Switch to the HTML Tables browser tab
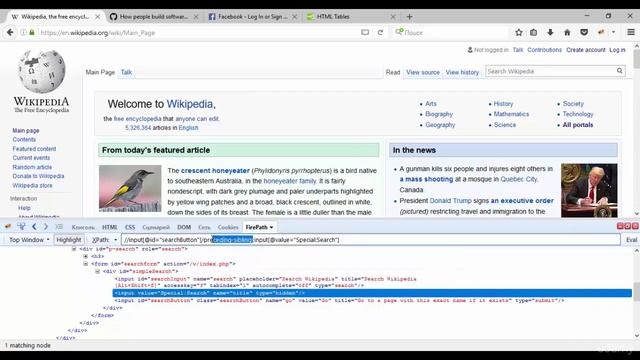640x360 pixels. click(x=351, y=17)
